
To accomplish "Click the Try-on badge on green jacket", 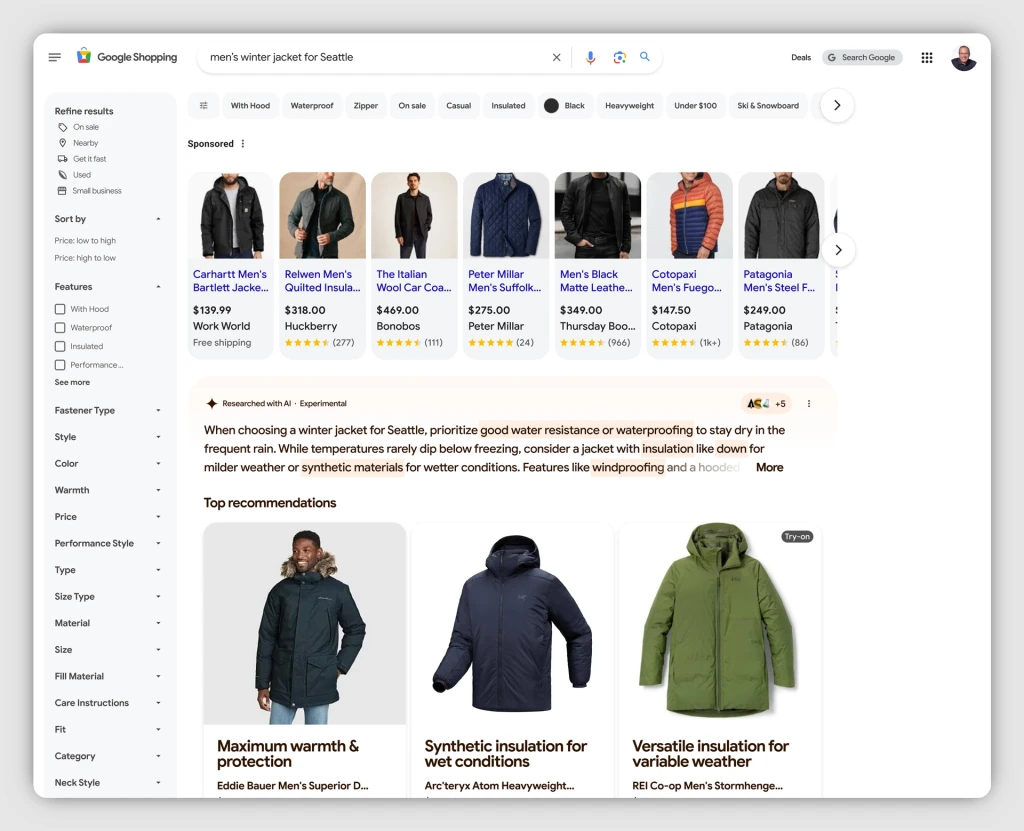I will point(797,536).
